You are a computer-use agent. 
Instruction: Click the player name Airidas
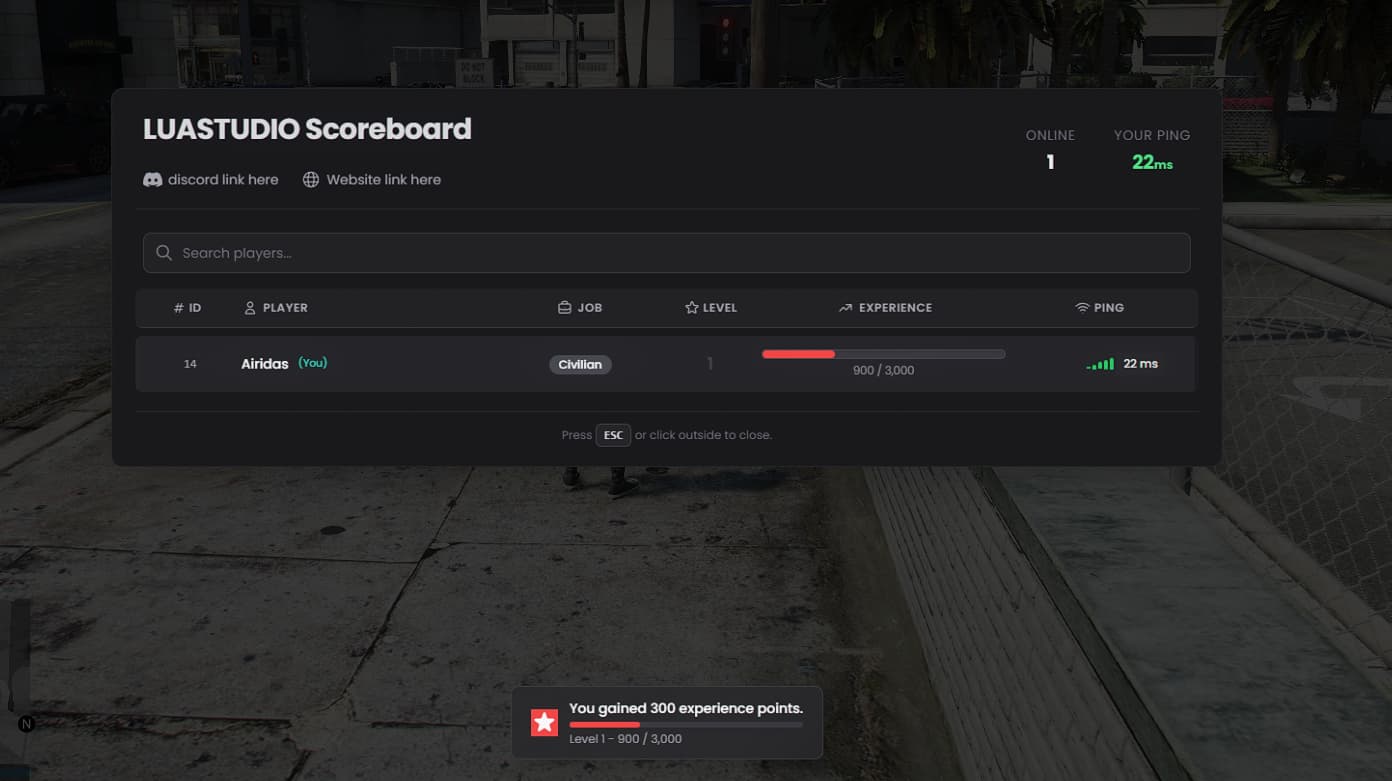263,363
